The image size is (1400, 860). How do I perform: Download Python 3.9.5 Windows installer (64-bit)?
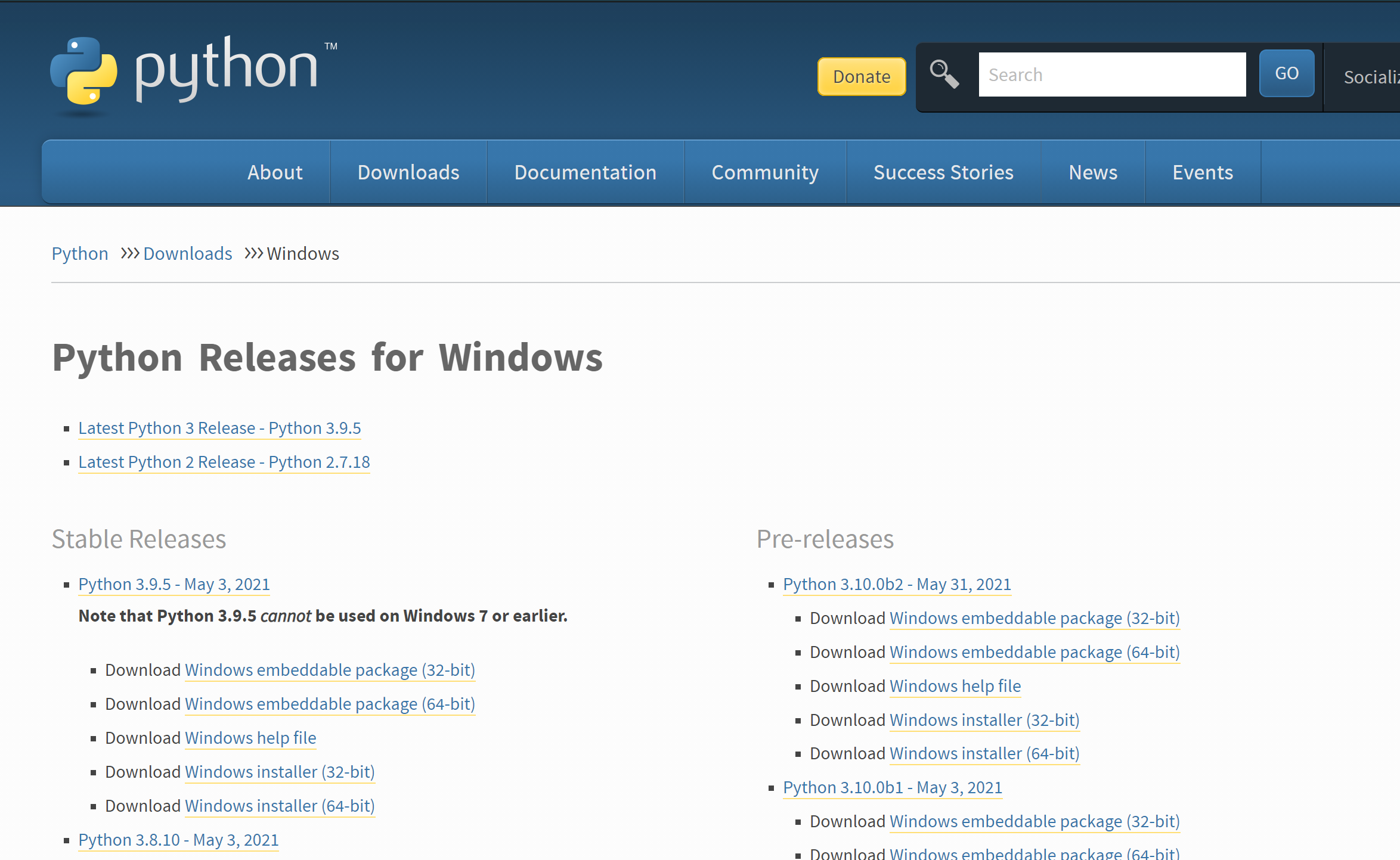[280, 806]
